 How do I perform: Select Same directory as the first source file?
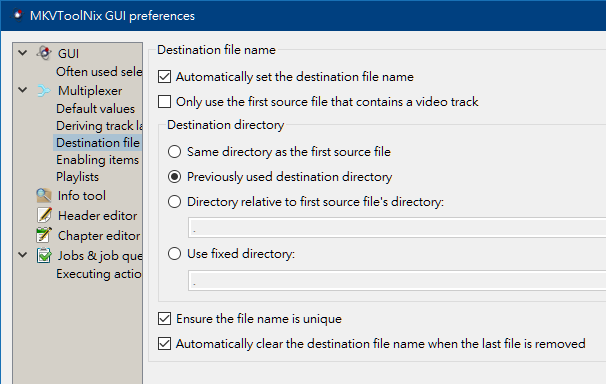[x=174, y=151]
